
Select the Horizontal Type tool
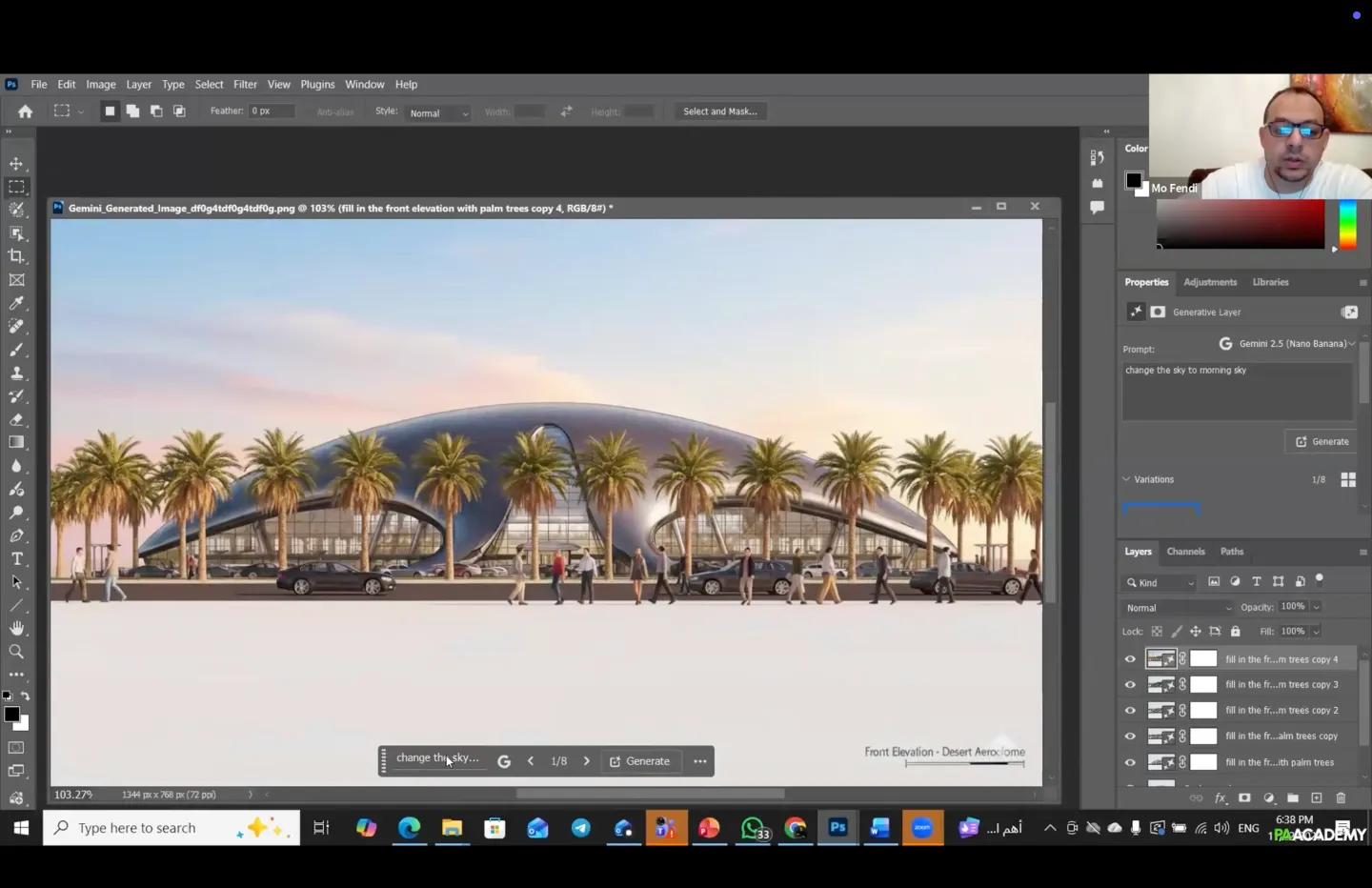click(16, 559)
